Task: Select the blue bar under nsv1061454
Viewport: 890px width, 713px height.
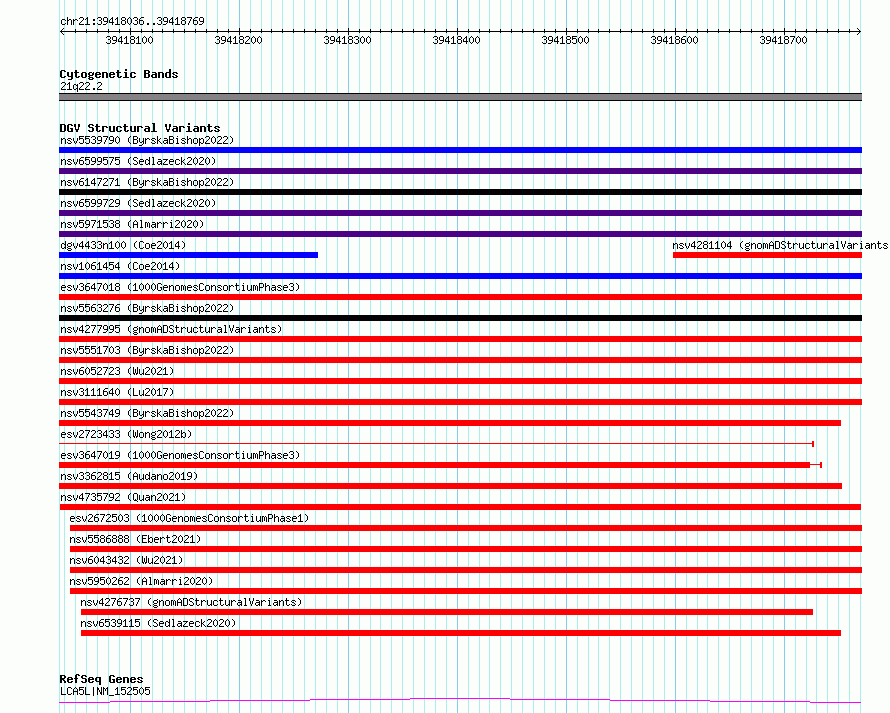Action: tap(460, 276)
